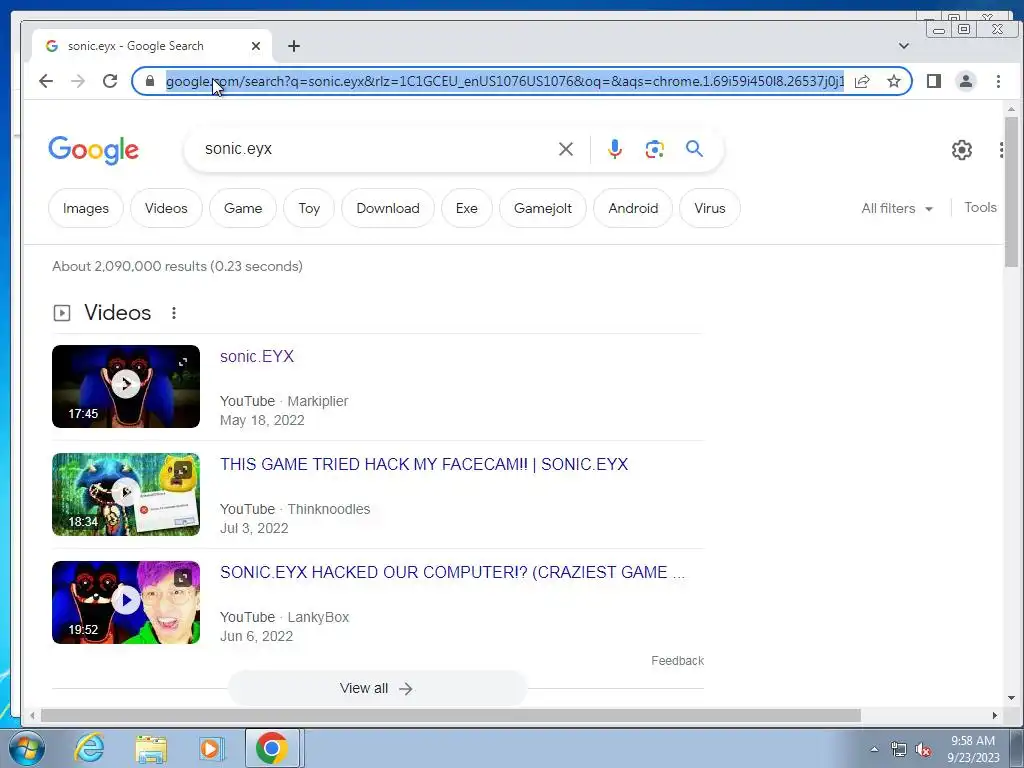View site info via the padlock icon
The width and height of the screenshot is (1024, 768).
click(150, 81)
